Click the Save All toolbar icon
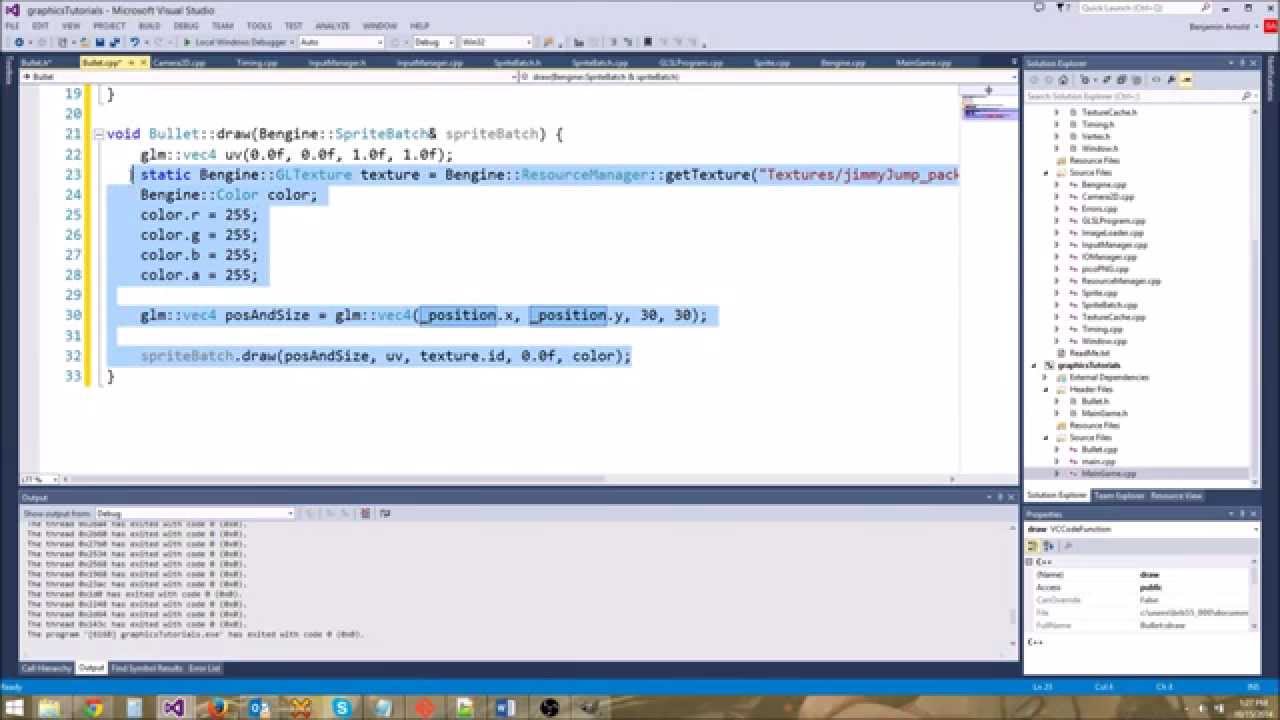 pos(115,42)
